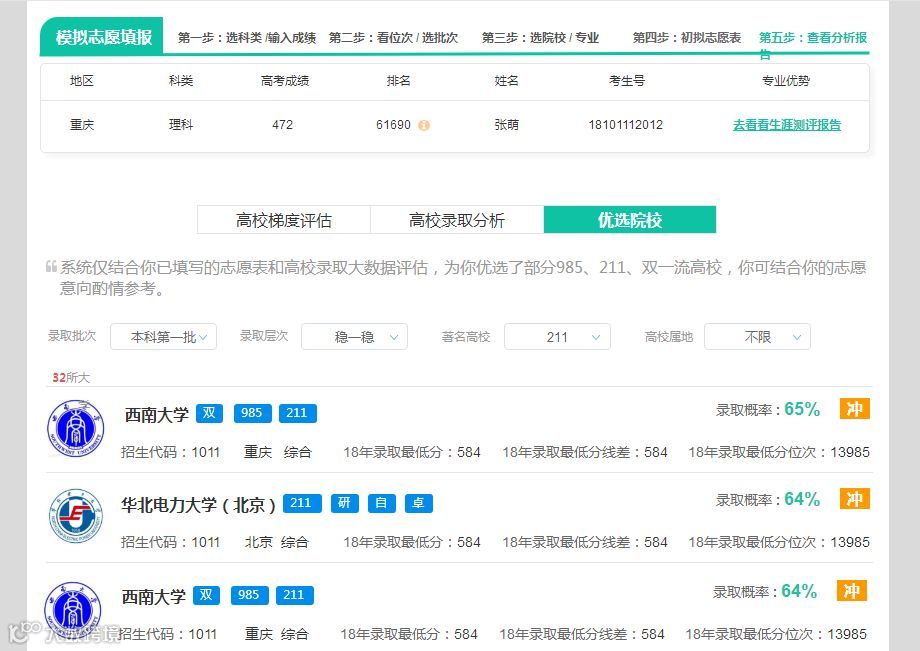Click the 地区 value 重庆 in the info table
The height and width of the screenshot is (651, 920).
(82, 125)
